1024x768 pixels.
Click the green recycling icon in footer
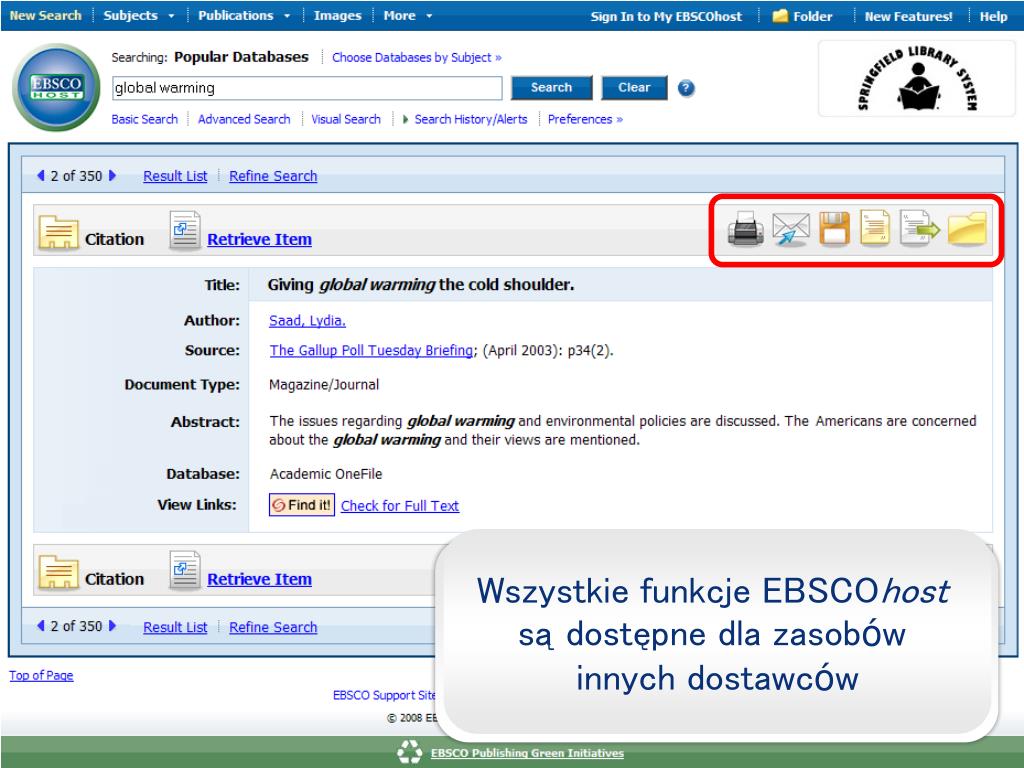point(410,752)
